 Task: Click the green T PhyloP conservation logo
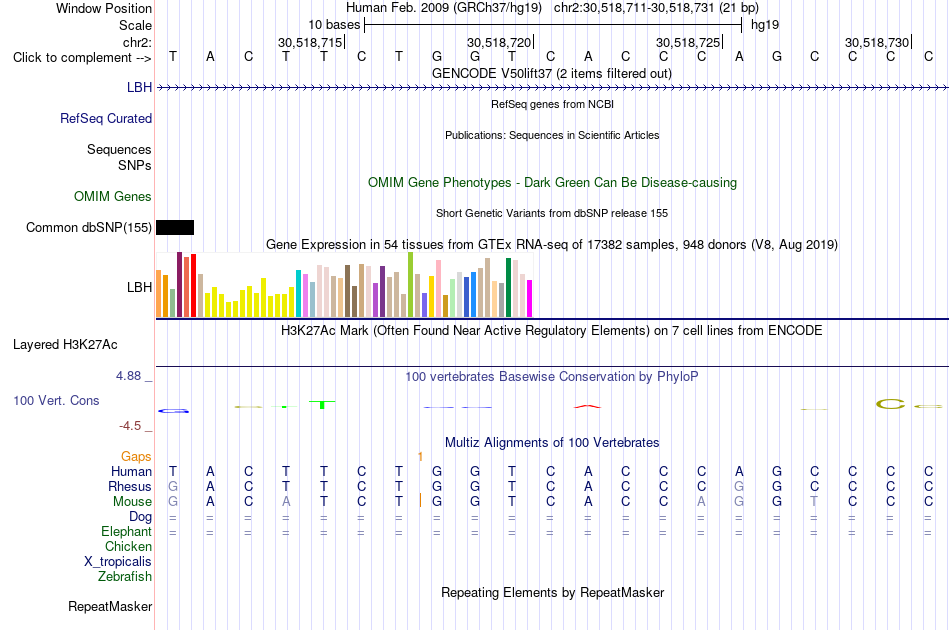(x=322, y=405)
